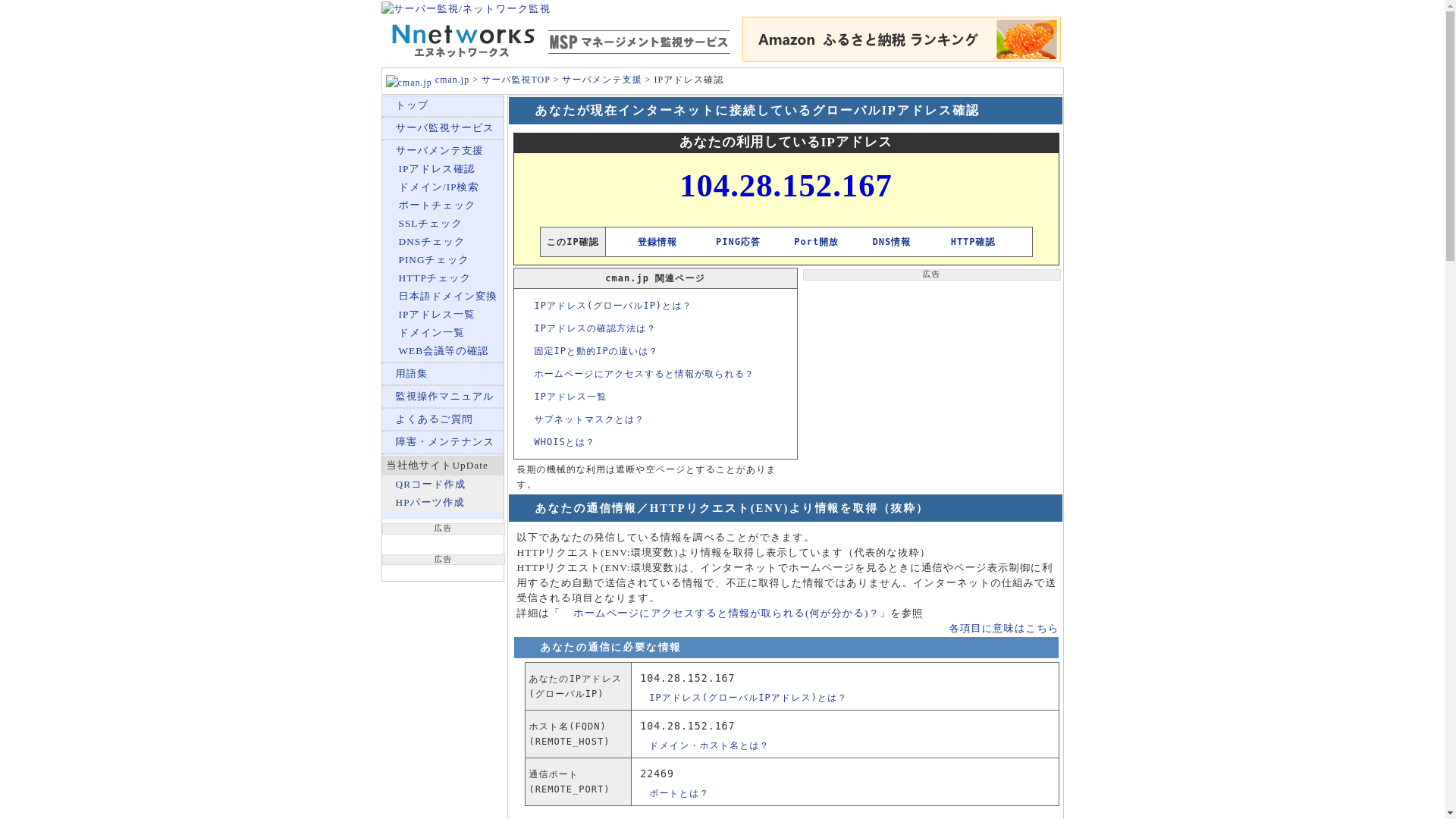Select 用語集 in the sidebar menu

coord(412,374)
